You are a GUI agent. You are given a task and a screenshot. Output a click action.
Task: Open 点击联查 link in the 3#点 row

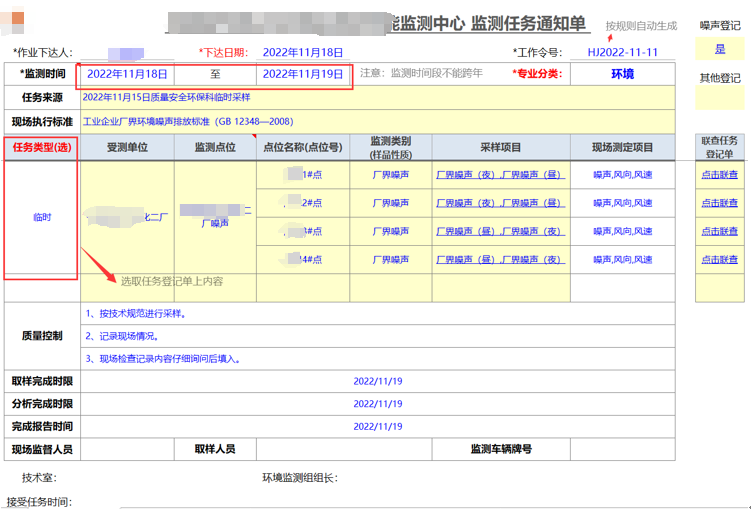click(719, 231)
